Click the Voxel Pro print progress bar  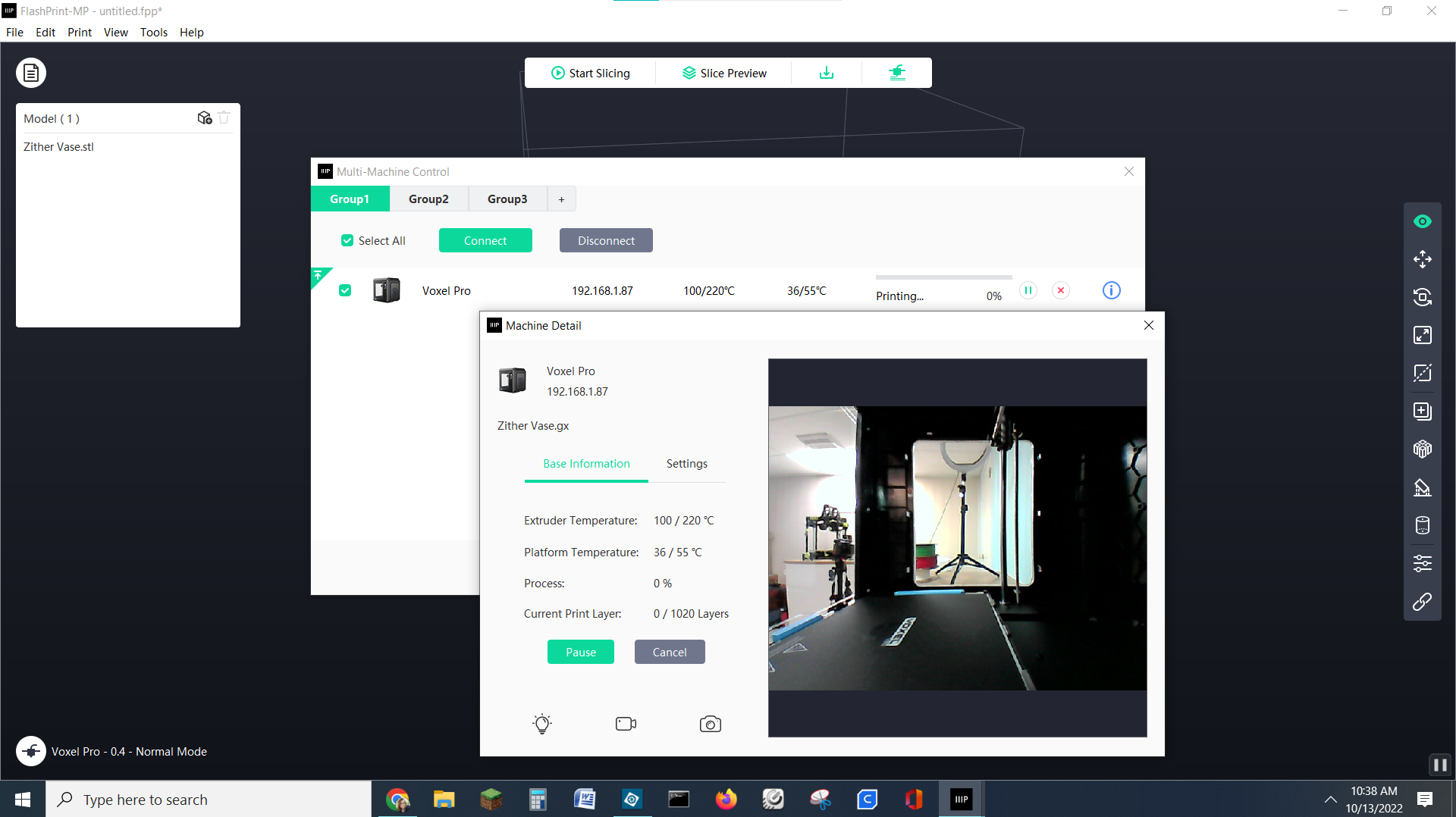point(943,277)
